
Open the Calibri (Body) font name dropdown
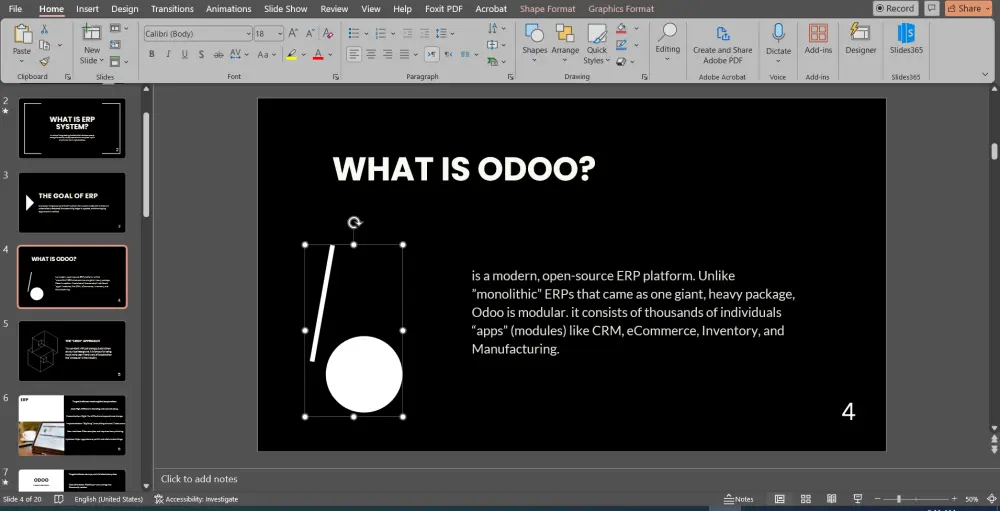(x=249, y=33)
